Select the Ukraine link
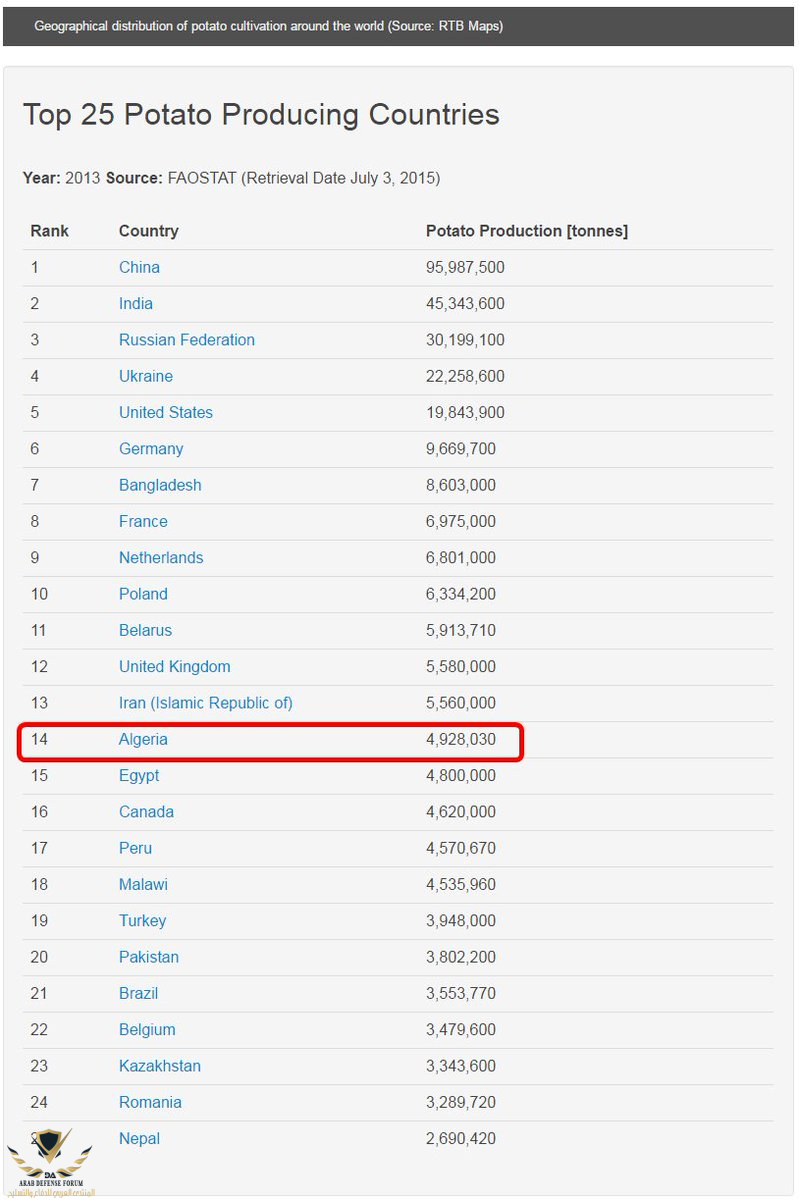 click(145, 376)
